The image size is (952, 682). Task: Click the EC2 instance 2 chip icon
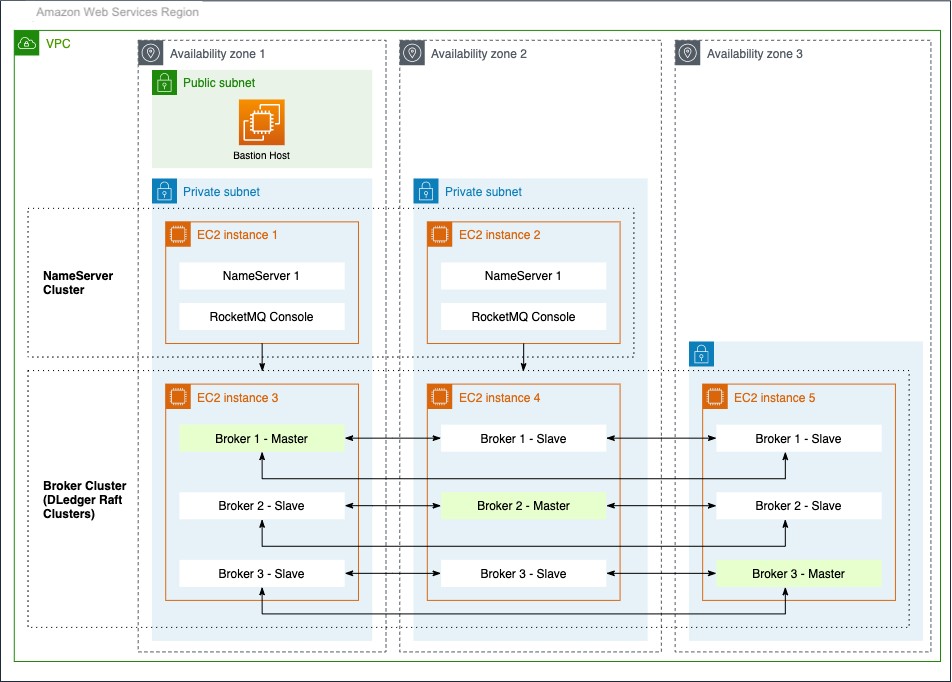(x=440, y=234)
